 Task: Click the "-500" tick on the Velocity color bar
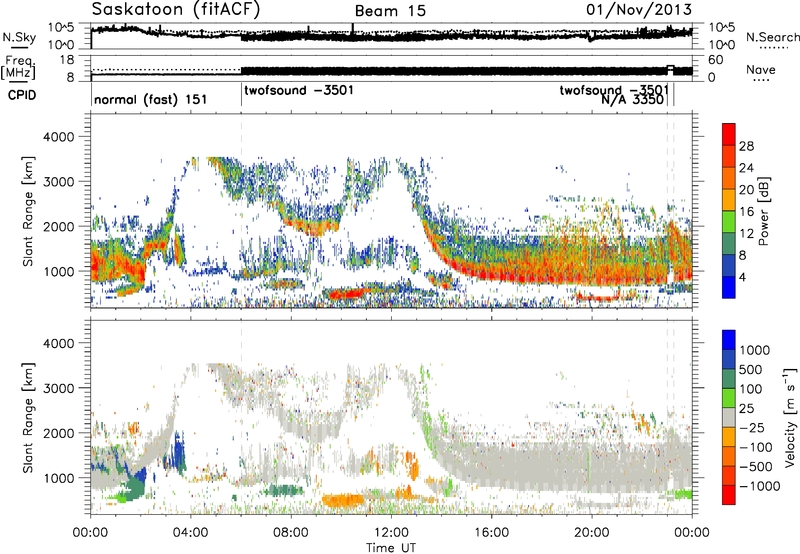[x=756, y=466]
